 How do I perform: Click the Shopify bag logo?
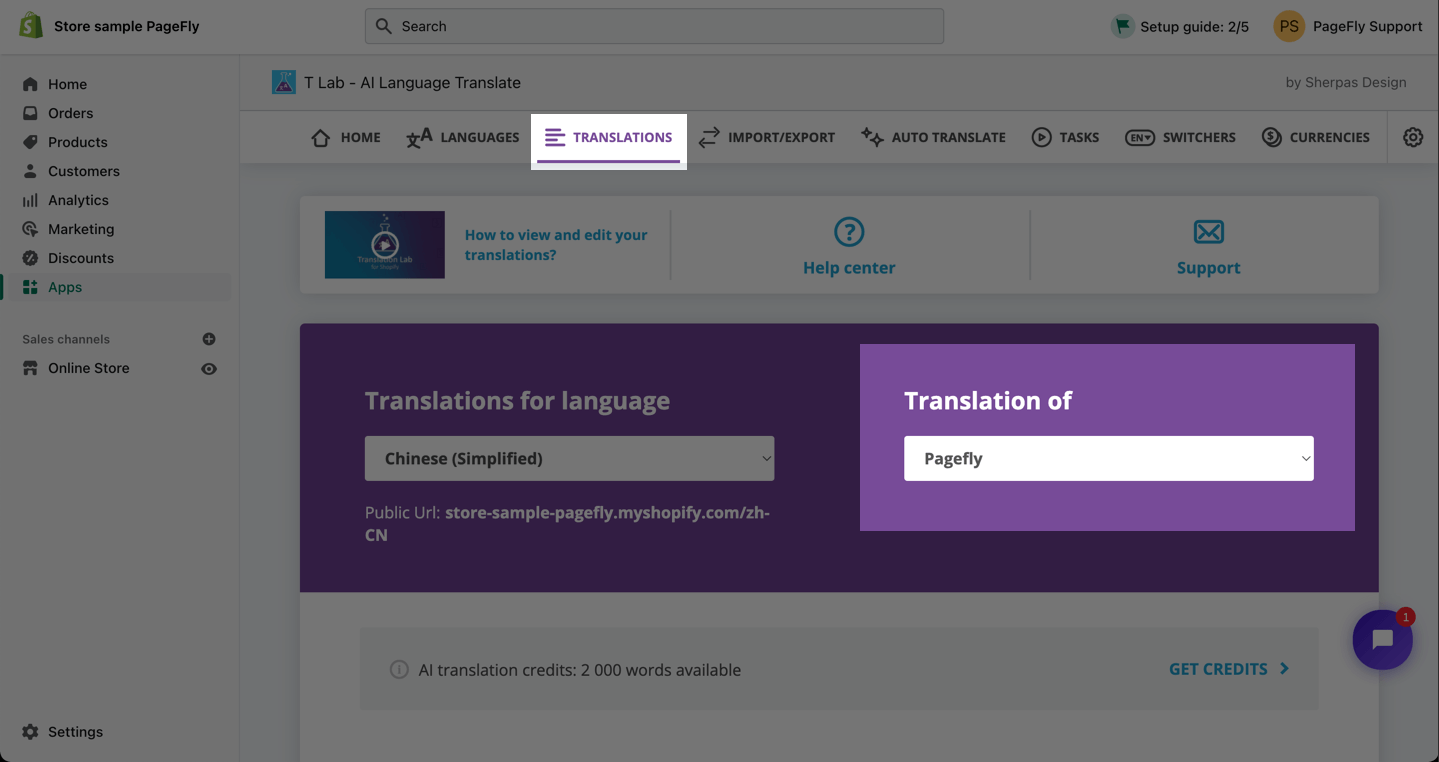pos(31,26)
